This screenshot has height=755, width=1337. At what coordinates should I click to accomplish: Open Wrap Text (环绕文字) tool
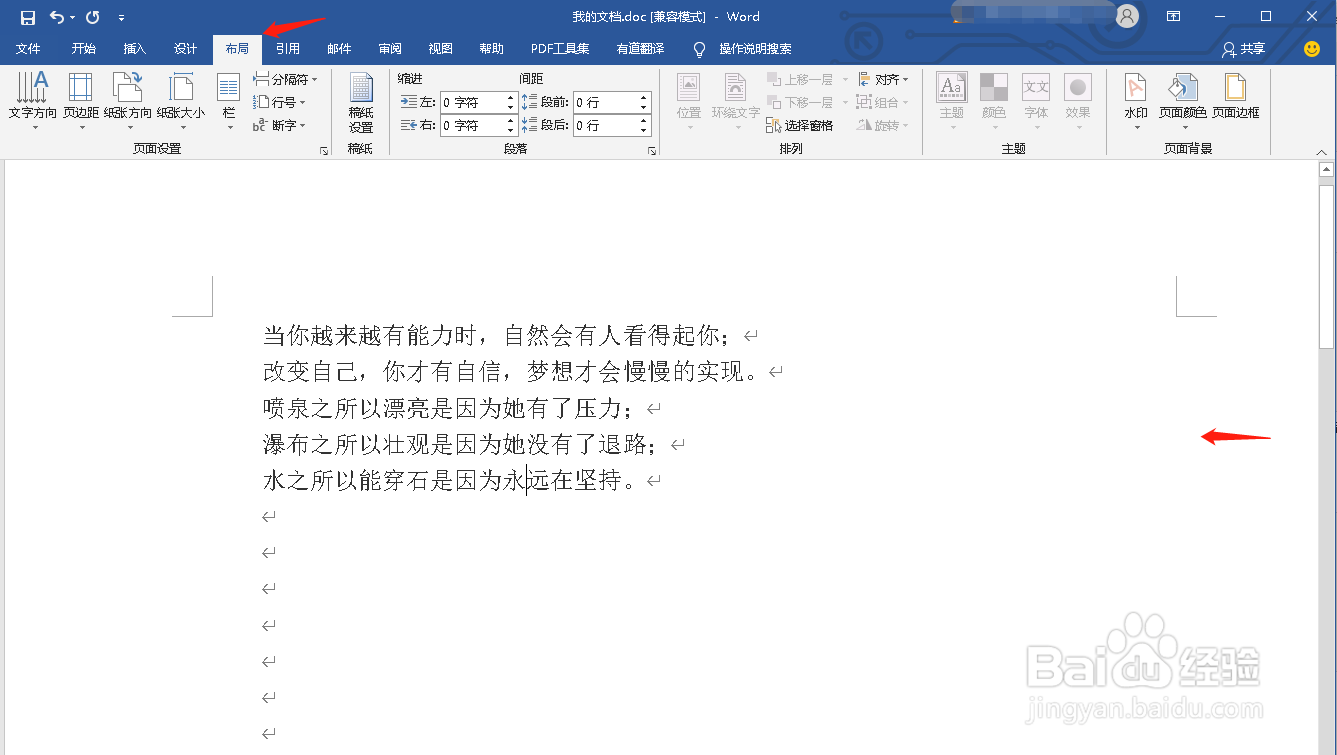point(736,101)
